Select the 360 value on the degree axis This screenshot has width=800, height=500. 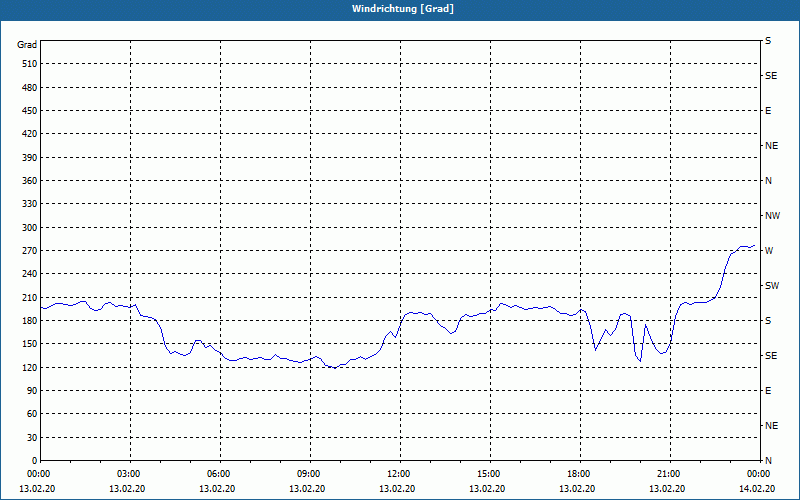(30, 181)
